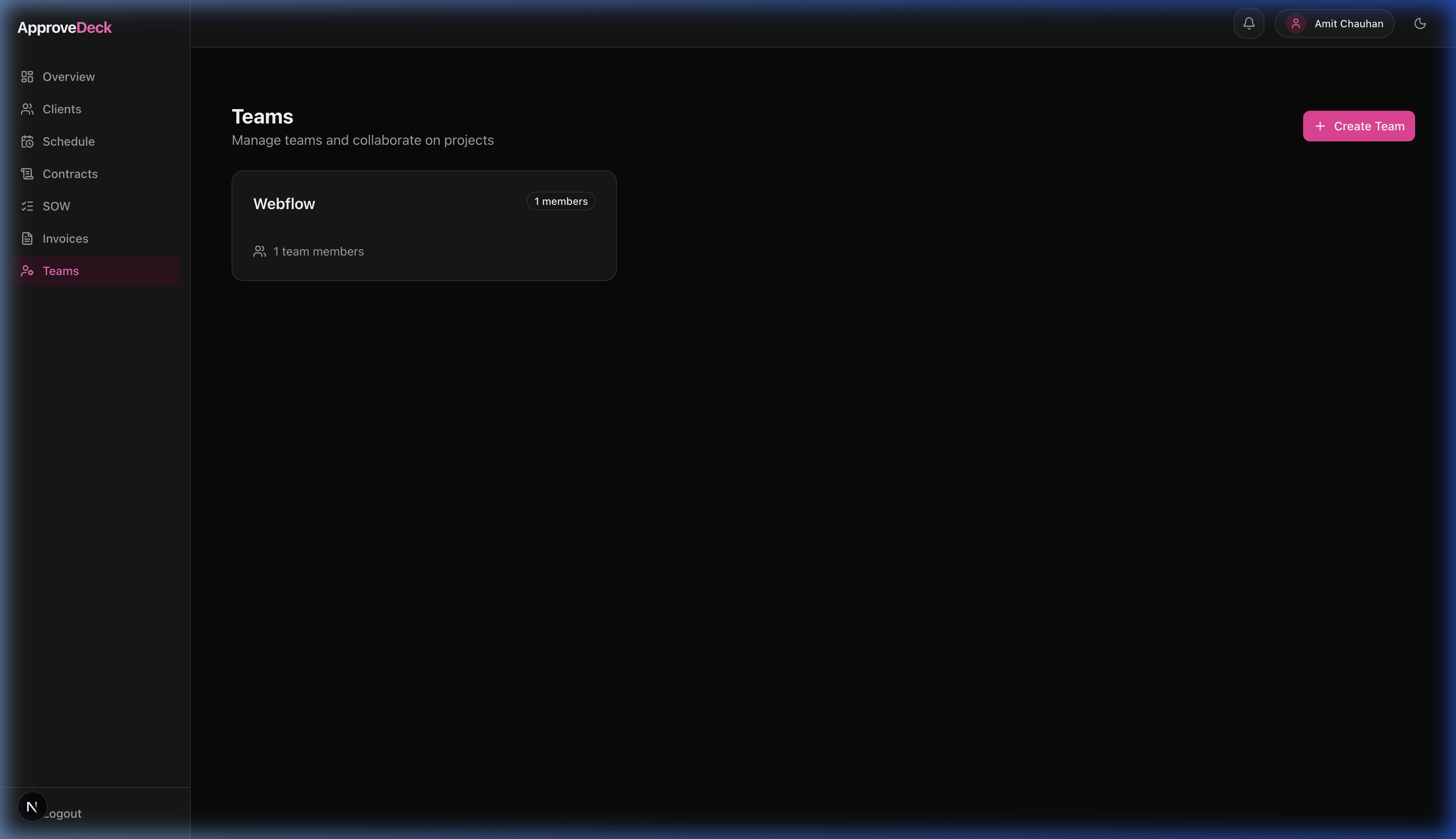Click the SOW checklist icon
This screenshot has width=1456, height=839.
[27, 206]
